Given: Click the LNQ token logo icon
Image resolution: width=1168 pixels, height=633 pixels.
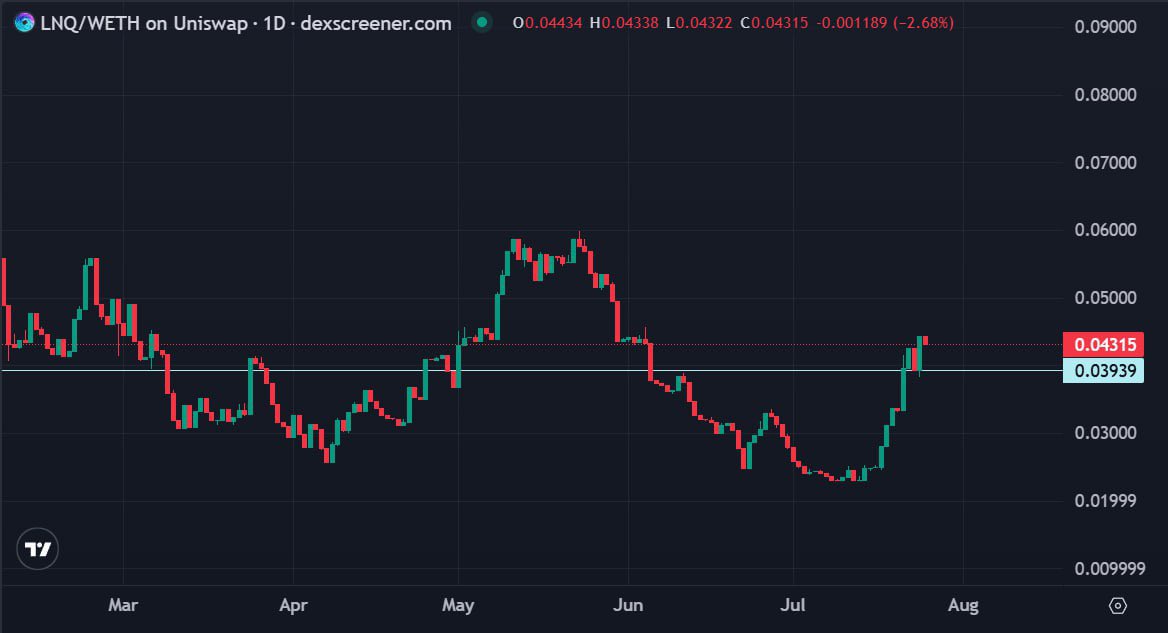Looking at the screenshot, I should pyautogui.click(x=24, y=23).
